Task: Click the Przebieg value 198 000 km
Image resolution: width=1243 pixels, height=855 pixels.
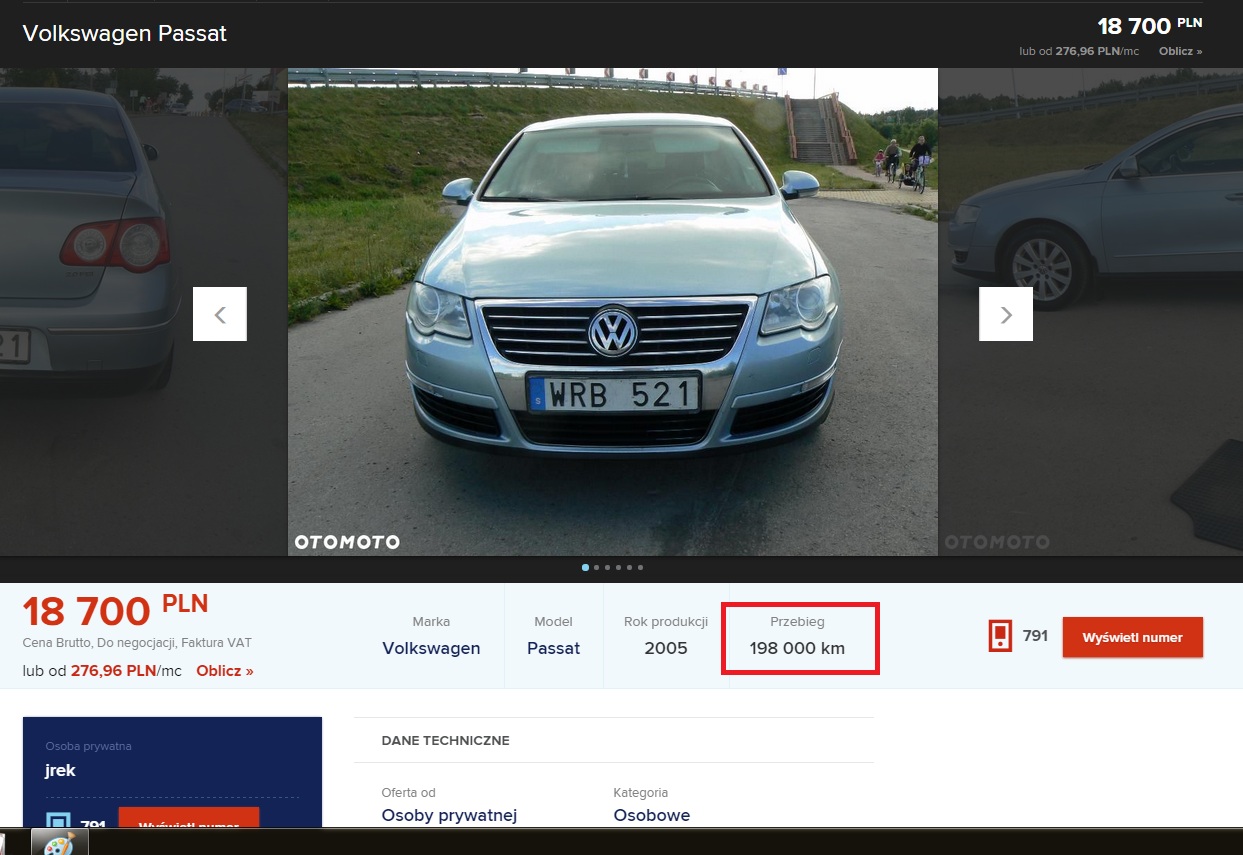Action: (x=797, y=648)
